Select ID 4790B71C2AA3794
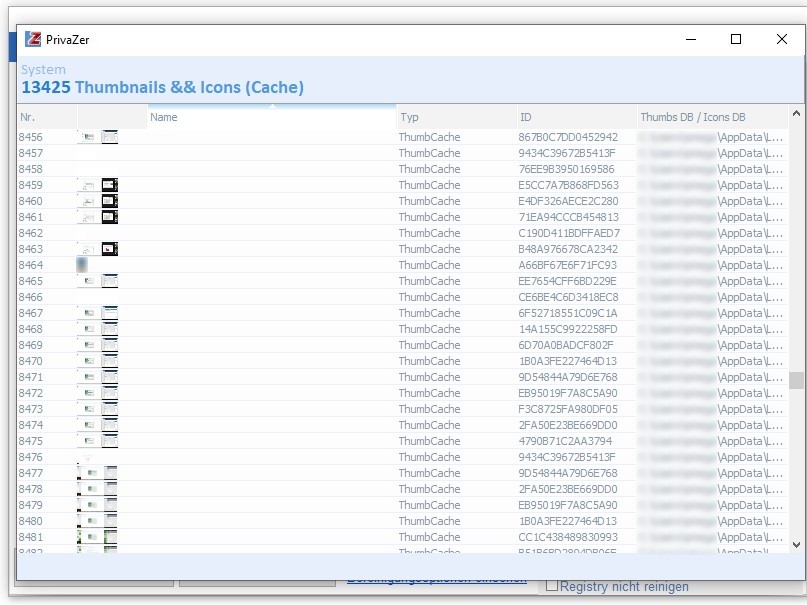807x605 pixels. [x=565, y=441]
